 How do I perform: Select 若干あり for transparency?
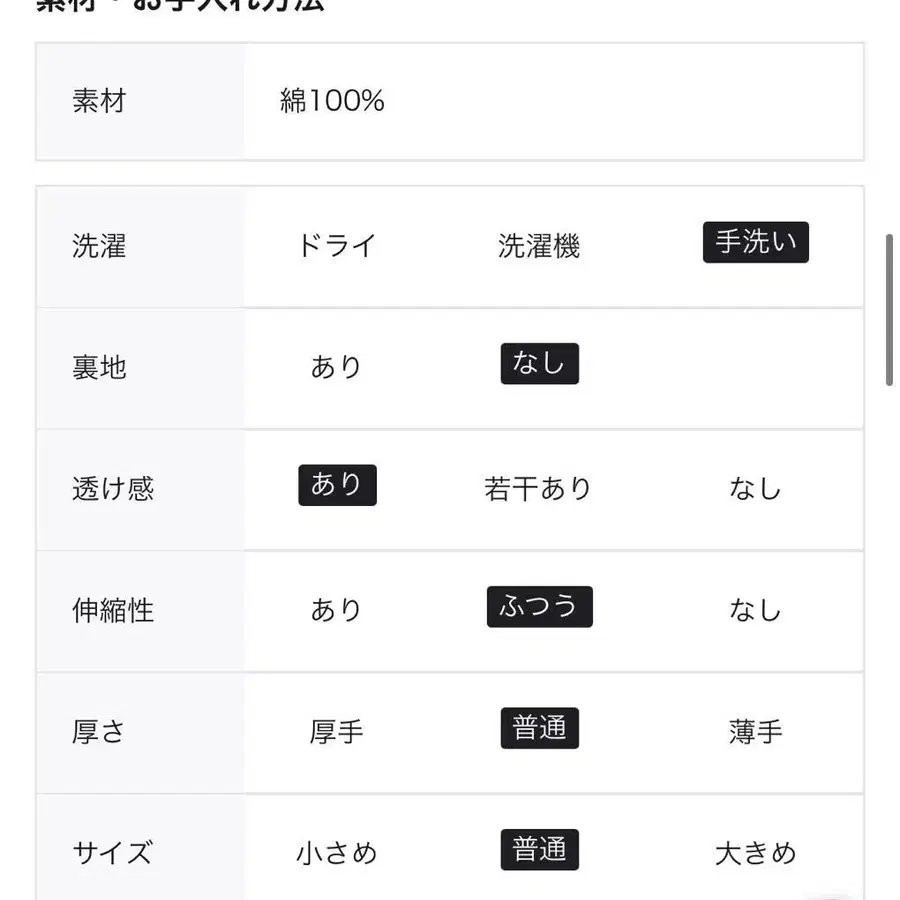tap(539, 489)
